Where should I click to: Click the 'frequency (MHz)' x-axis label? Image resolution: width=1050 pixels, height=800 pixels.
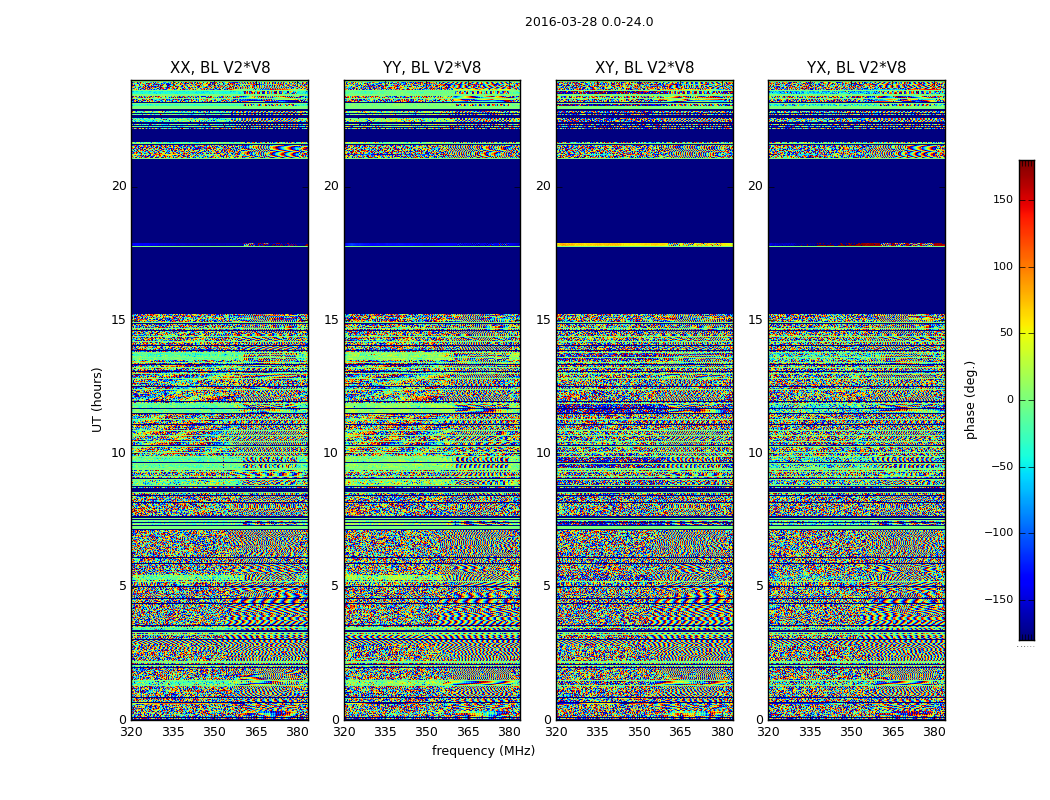[x=483, y=751]
